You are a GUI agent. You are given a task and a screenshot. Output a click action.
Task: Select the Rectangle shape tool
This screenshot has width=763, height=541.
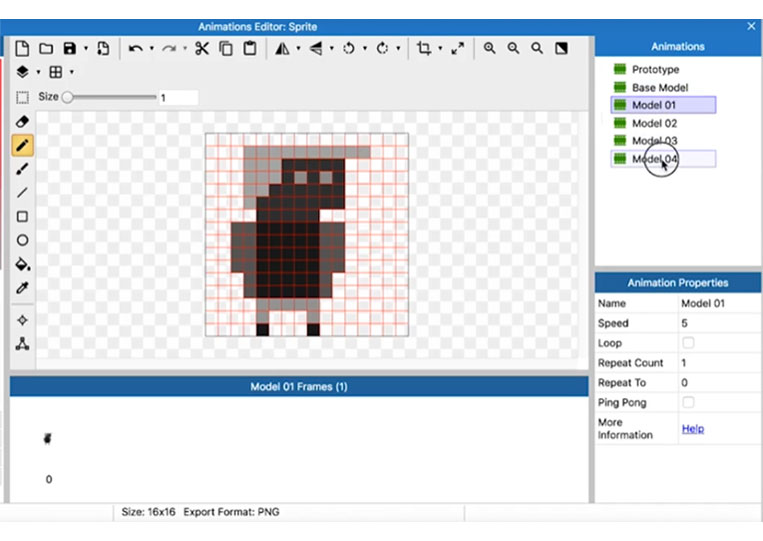(22, 216)
